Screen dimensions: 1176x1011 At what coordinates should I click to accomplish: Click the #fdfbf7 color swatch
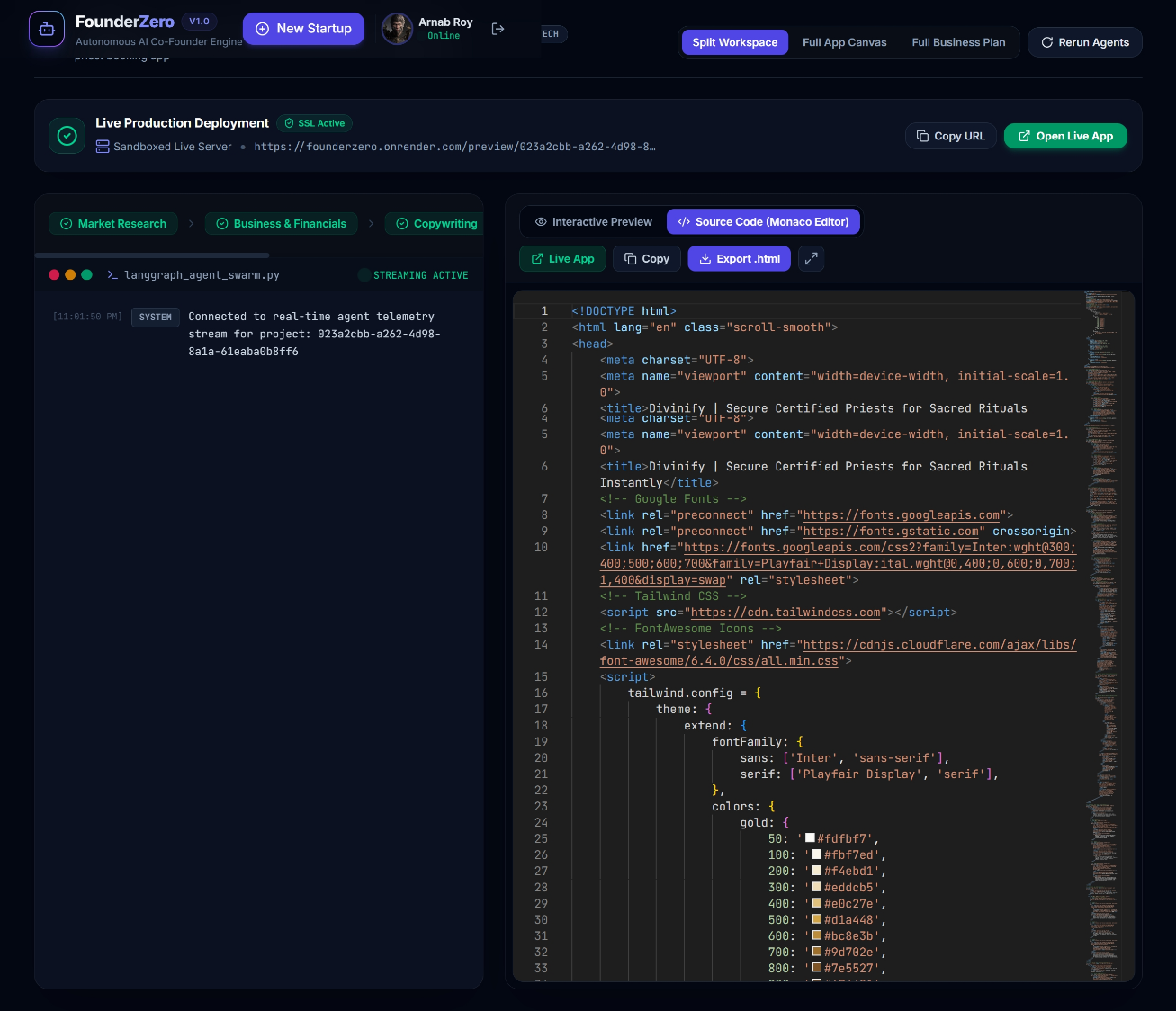click(x=810, y=838)
